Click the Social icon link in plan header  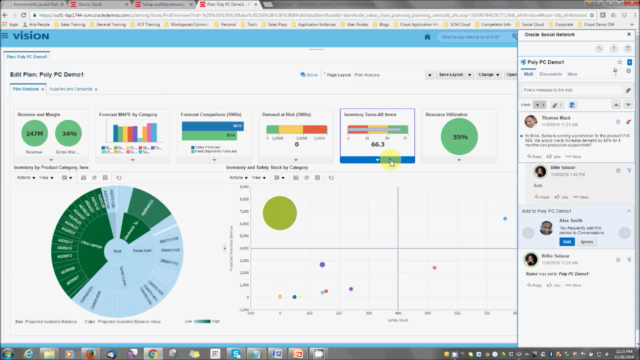[x=309, y=75]
